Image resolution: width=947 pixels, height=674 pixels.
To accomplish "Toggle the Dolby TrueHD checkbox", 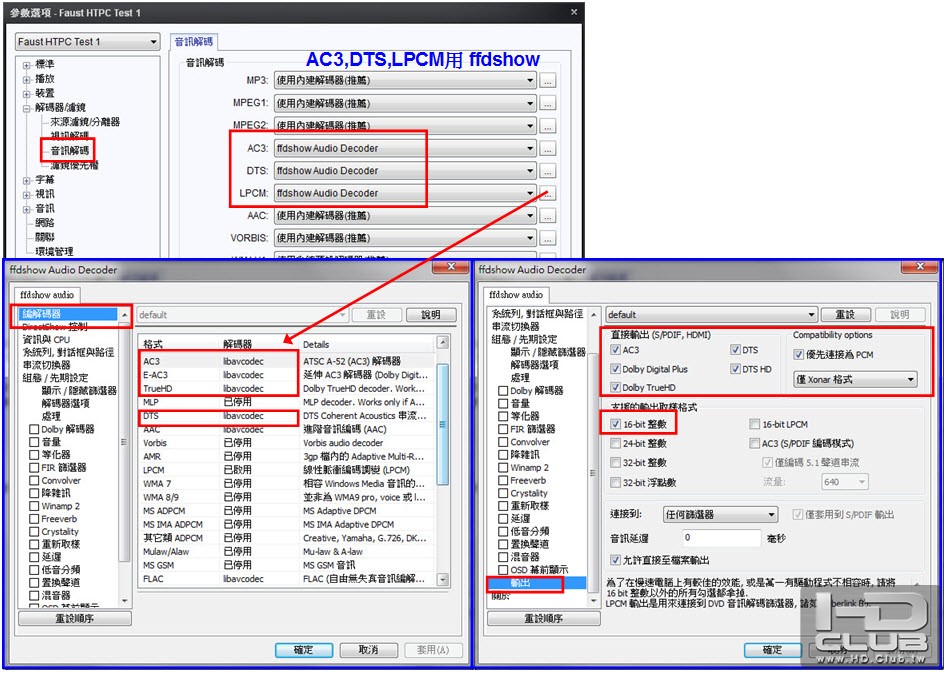I will click(x=615, y=388).
